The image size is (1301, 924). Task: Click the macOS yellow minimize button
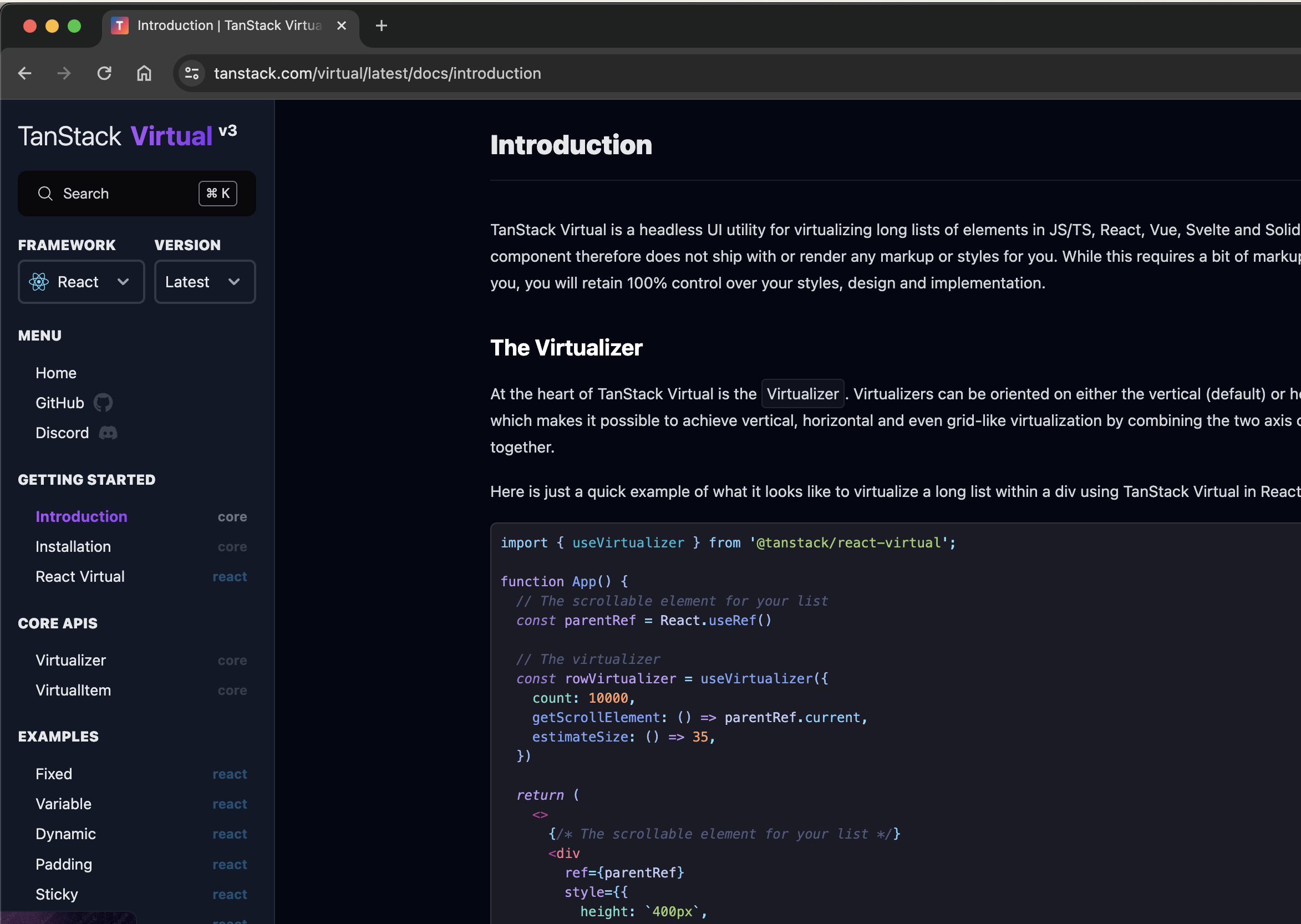(x=52, y=26)
